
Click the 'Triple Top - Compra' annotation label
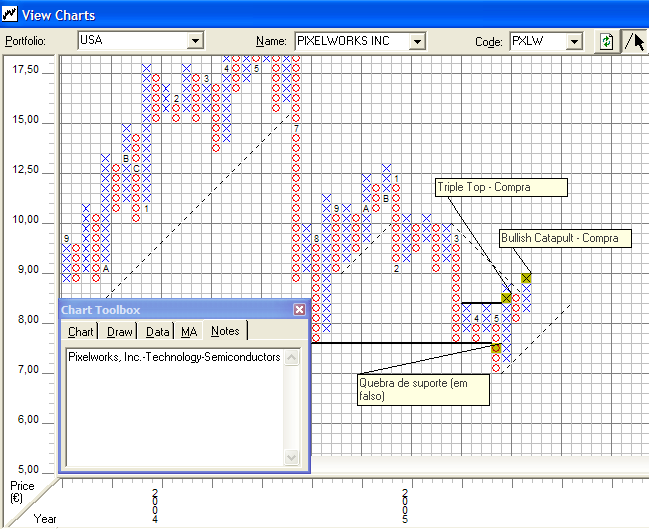coord(500,188)
